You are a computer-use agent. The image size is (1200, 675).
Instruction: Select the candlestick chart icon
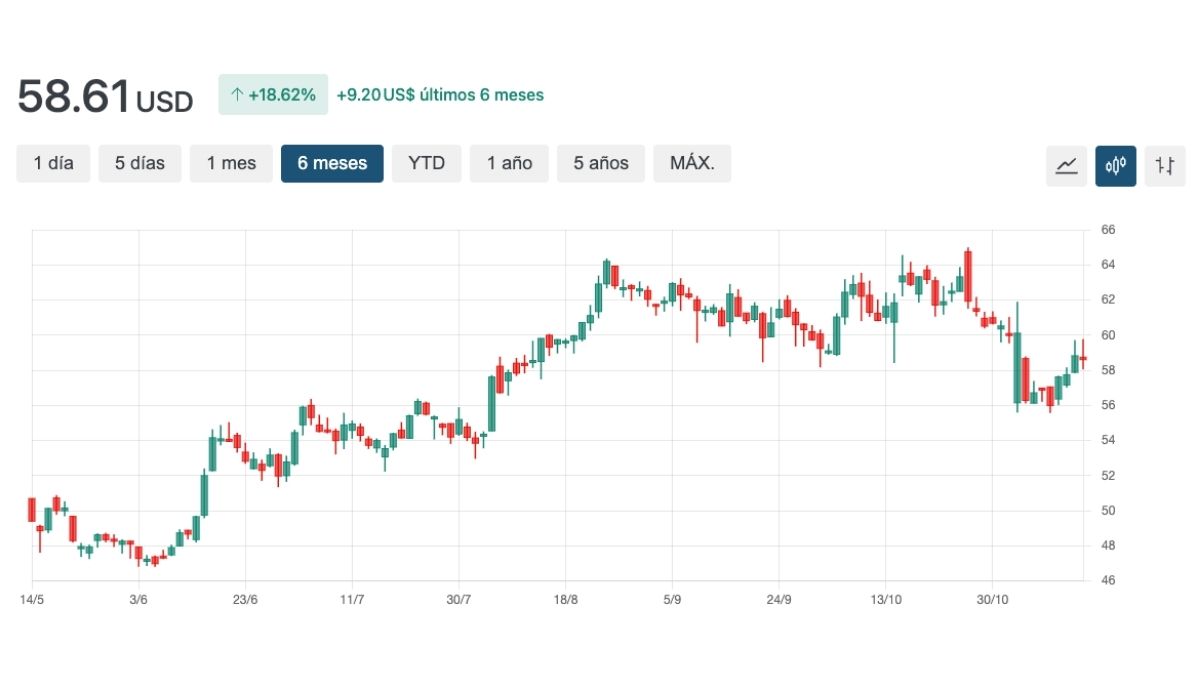[x=1115, y=165]
